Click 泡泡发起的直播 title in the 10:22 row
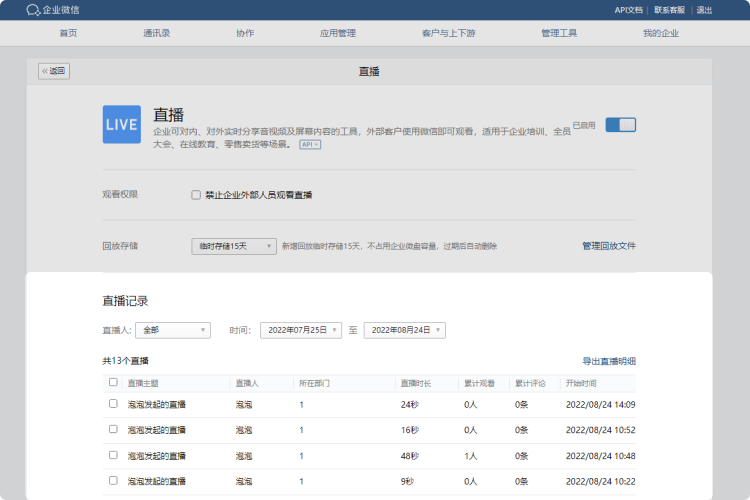Viewport: 750px width, 500px height. 156,481
